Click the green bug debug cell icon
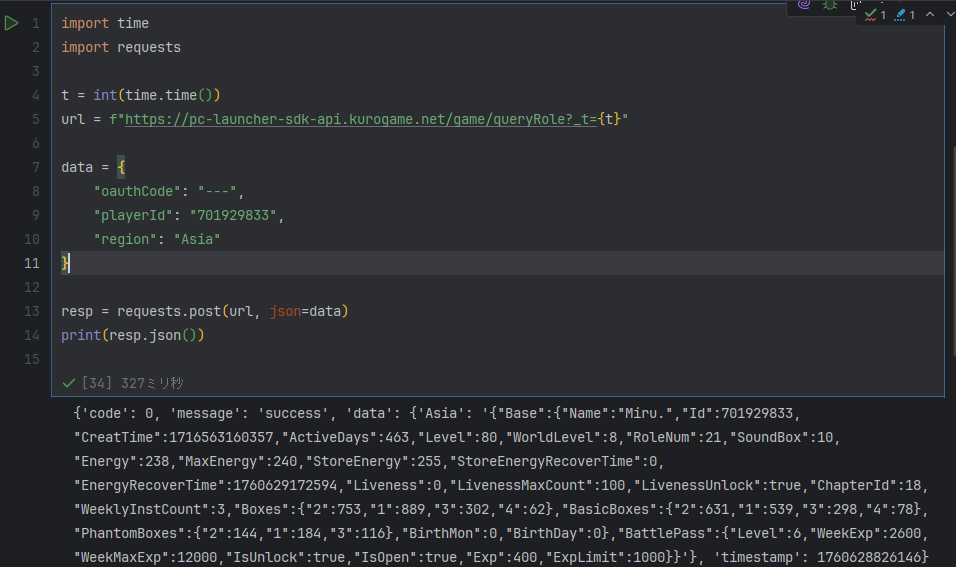The height and width of the screenshot is (567, 956). click(830, 5)
